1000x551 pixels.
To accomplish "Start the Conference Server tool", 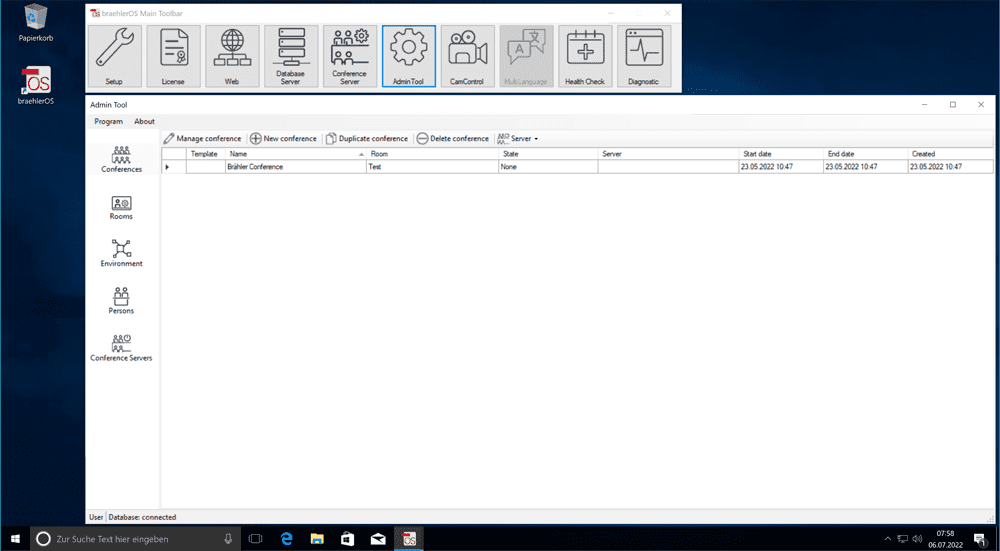I will tap(350, 56).
